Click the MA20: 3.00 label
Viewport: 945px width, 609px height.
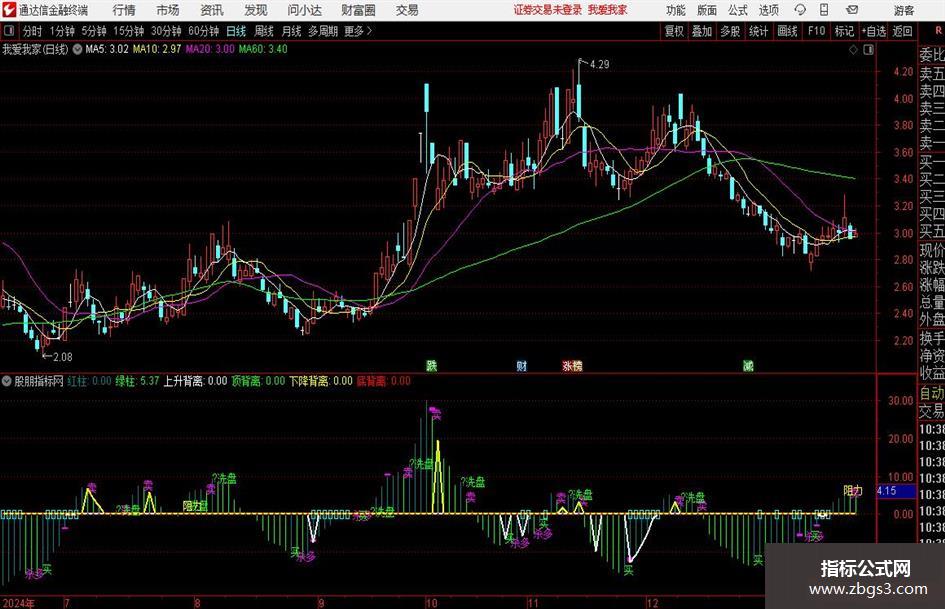point(210,49)
